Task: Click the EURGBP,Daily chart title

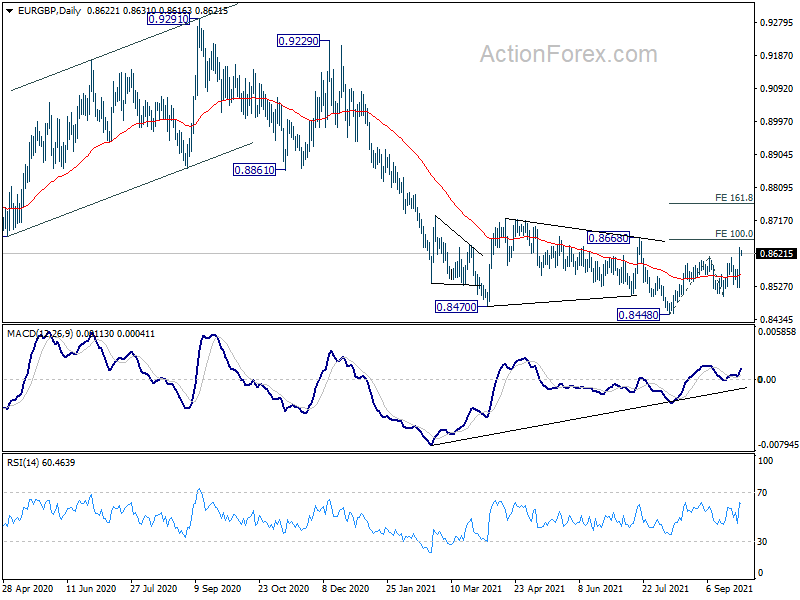Action: (x=49, y=11)
